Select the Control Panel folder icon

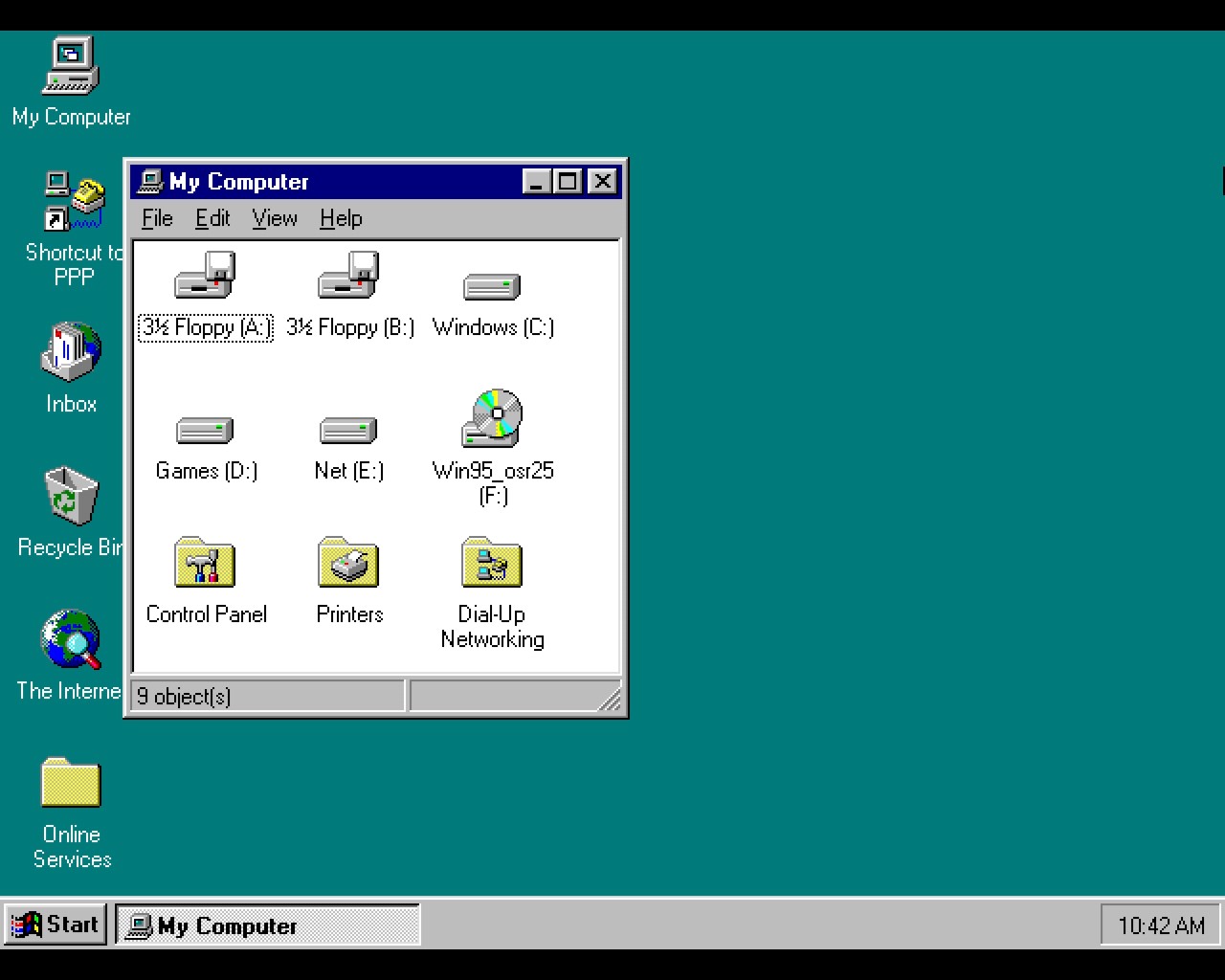[x=205, y=563]
